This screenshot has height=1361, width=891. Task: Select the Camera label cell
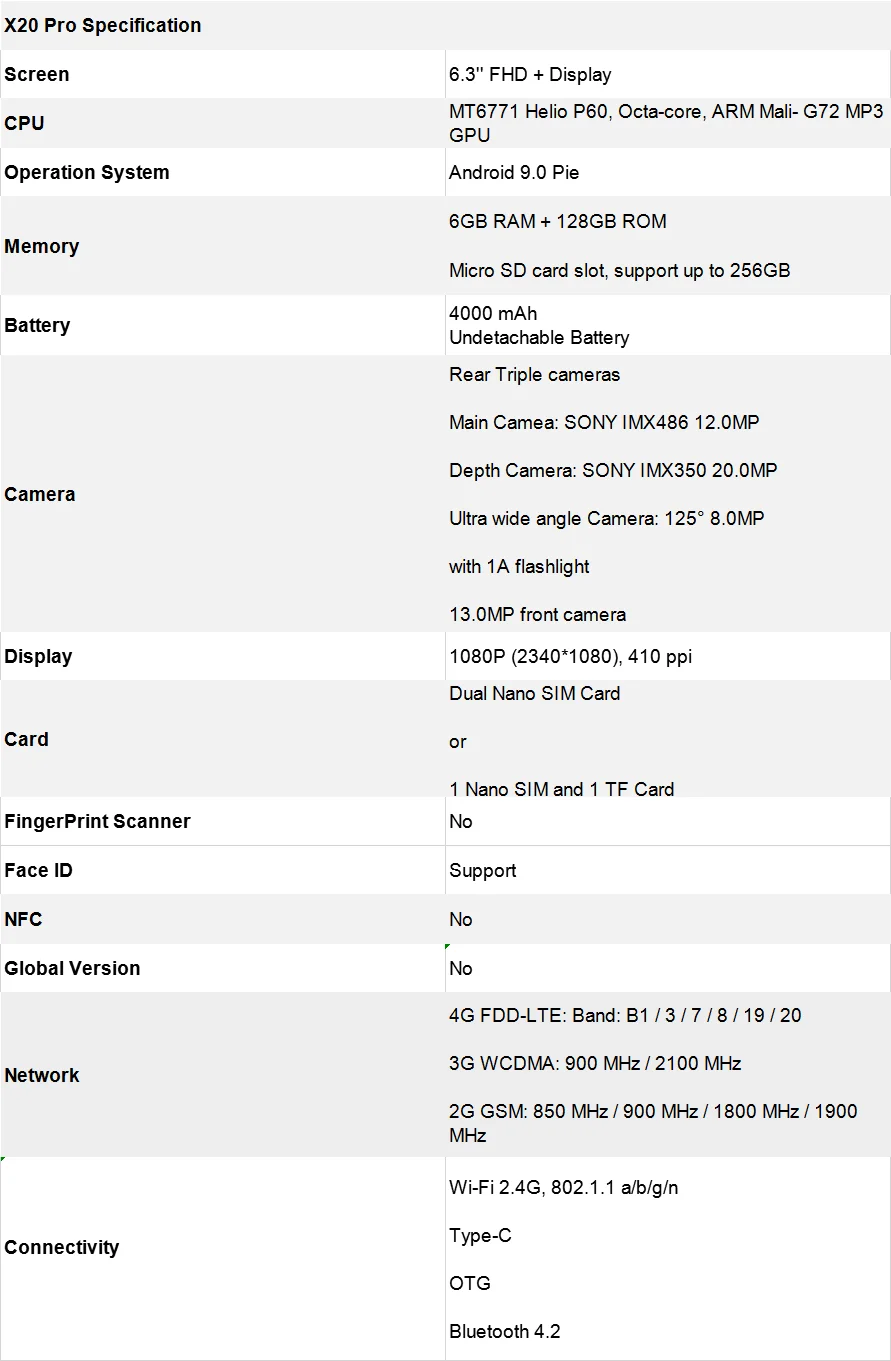click(x=39, y=494)
